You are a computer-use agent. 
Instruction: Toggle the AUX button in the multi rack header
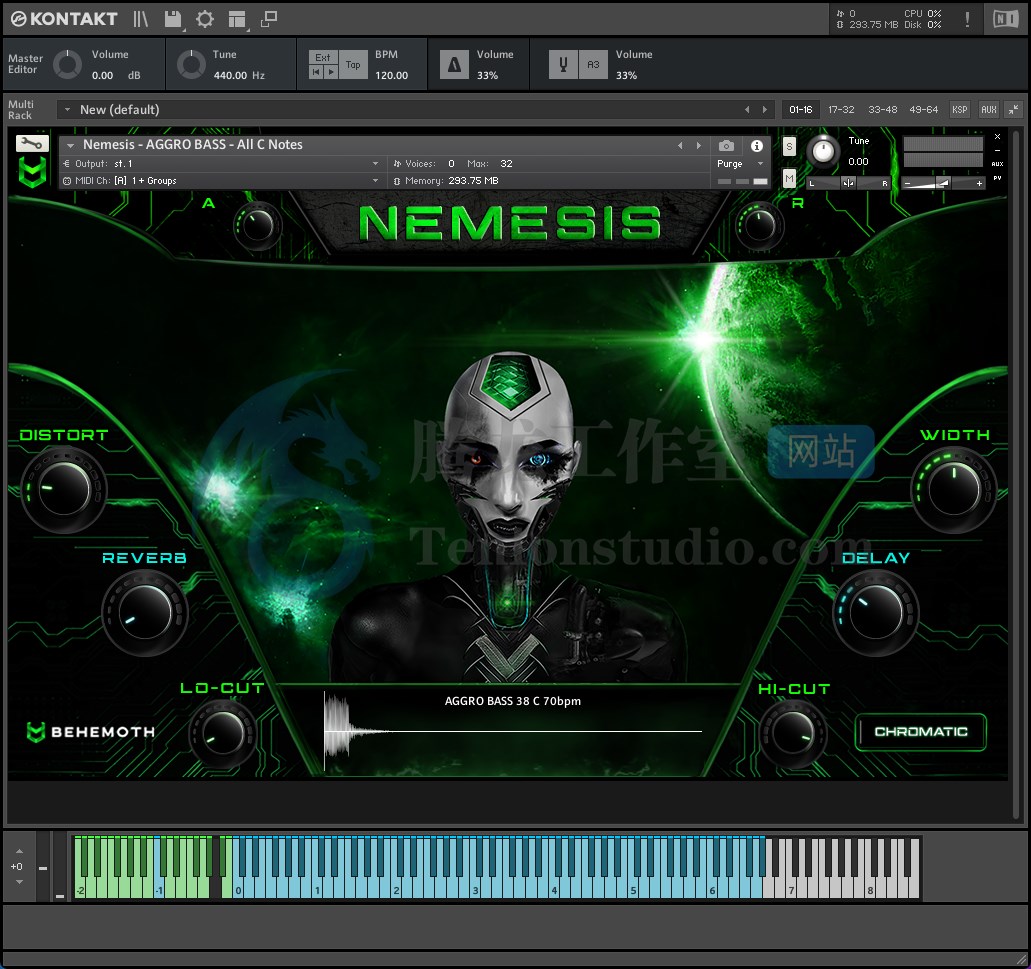click(x=988, y=110)
